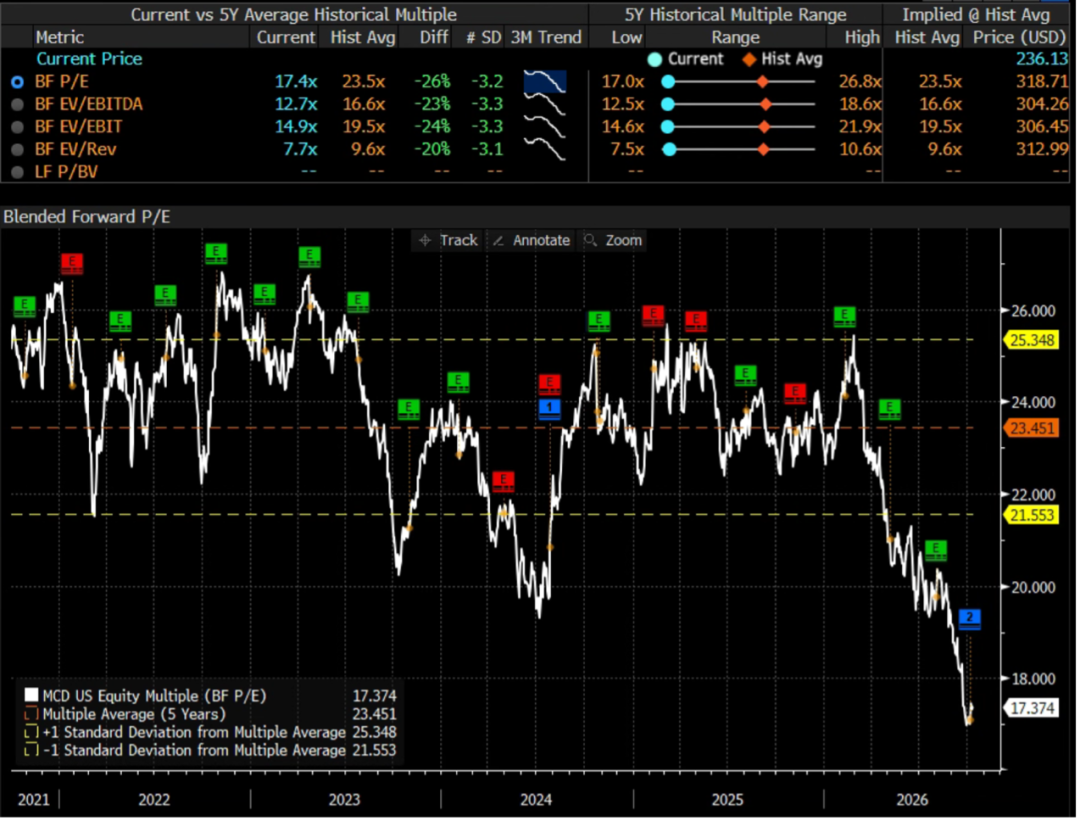Click the Price (USD) column header
This screenshot has width=1080, height=821.
pyautogui.click(x=1019, y=37)
